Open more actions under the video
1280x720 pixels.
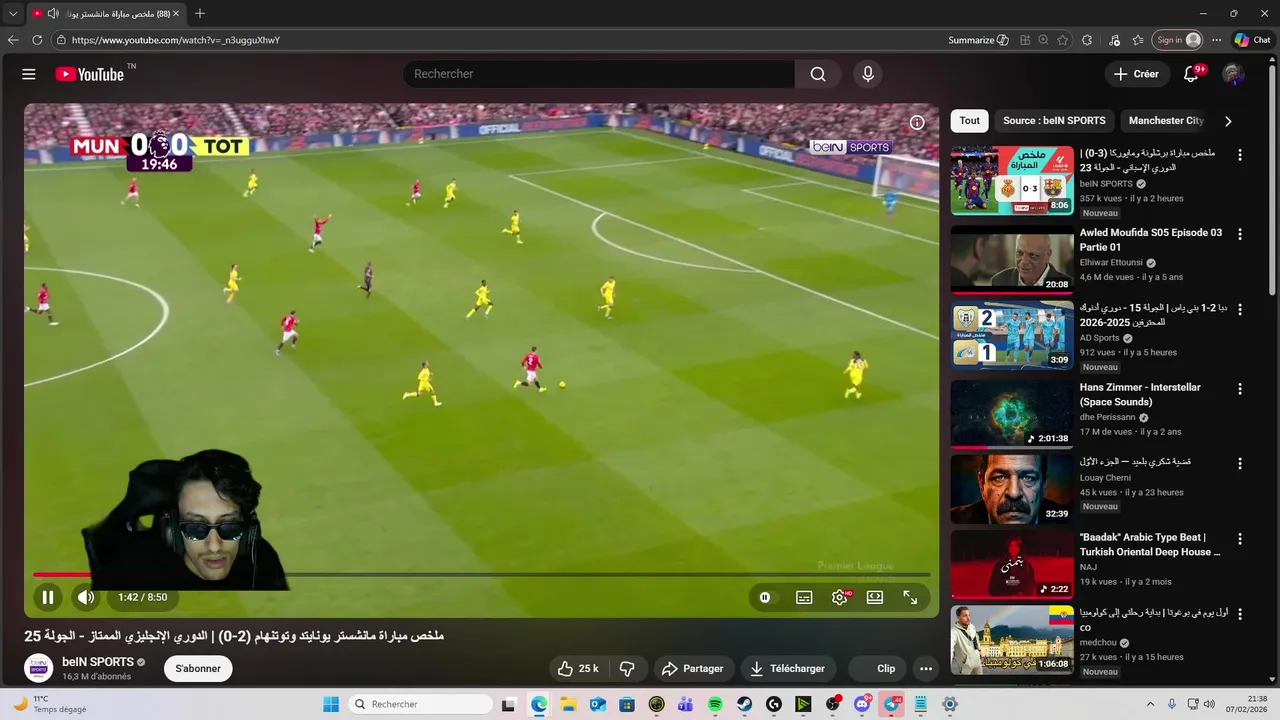tap(926, 668)
